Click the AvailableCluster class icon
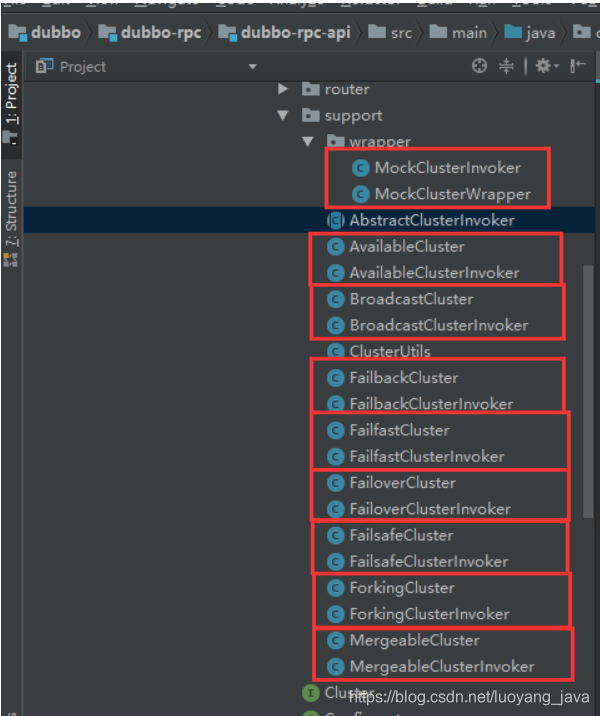 click(336, 247)
